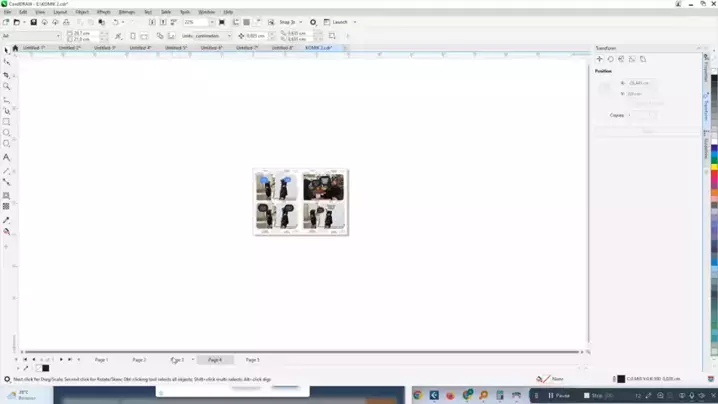Select the Pick tool in the toolbox

coord(6,50)
